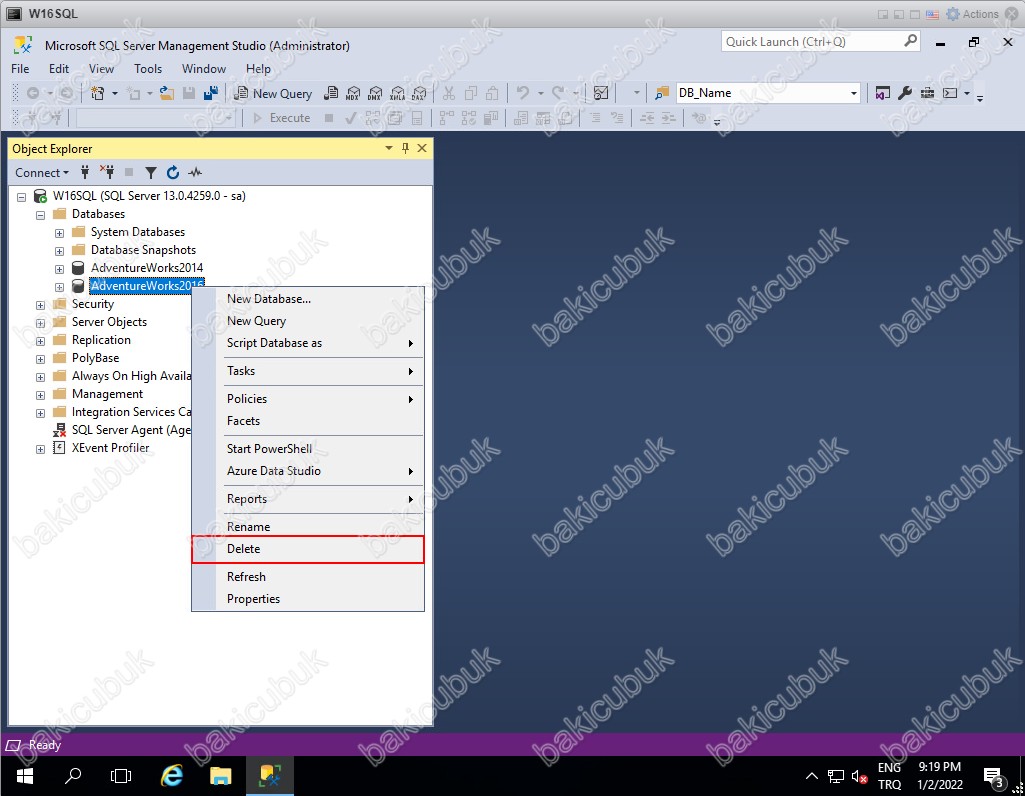1025x796 pixels.
Task: Collapse the Databases folder node
Action: click(x=41, y=215)
